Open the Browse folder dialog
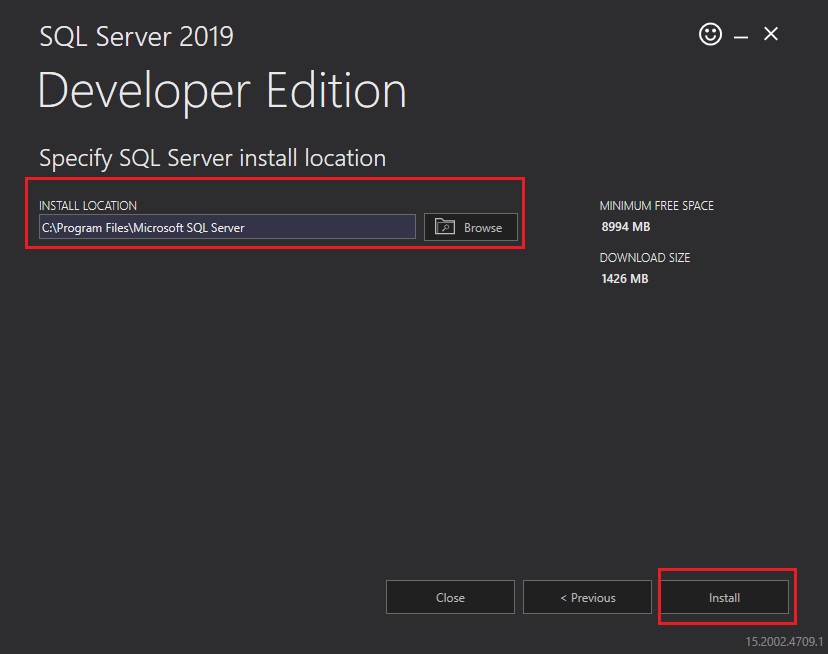 (x=471, y=227)
